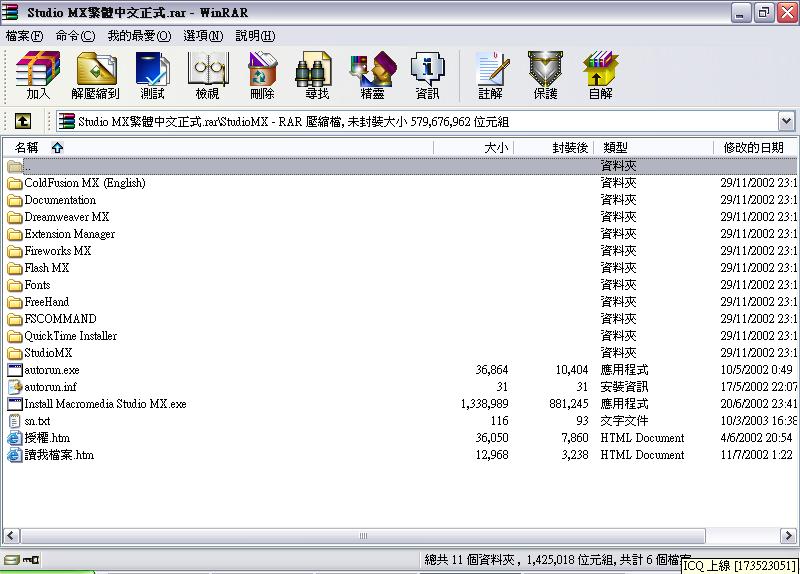This screenshot has height=574, width=800.
Task: Select the sn.txt text file icon
Action: tap(15, 421)
